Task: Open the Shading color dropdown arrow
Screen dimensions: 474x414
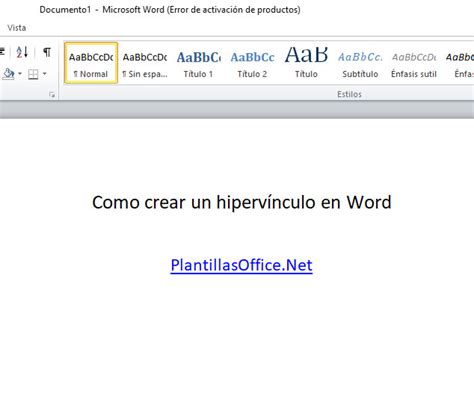Action: (20, 74)
